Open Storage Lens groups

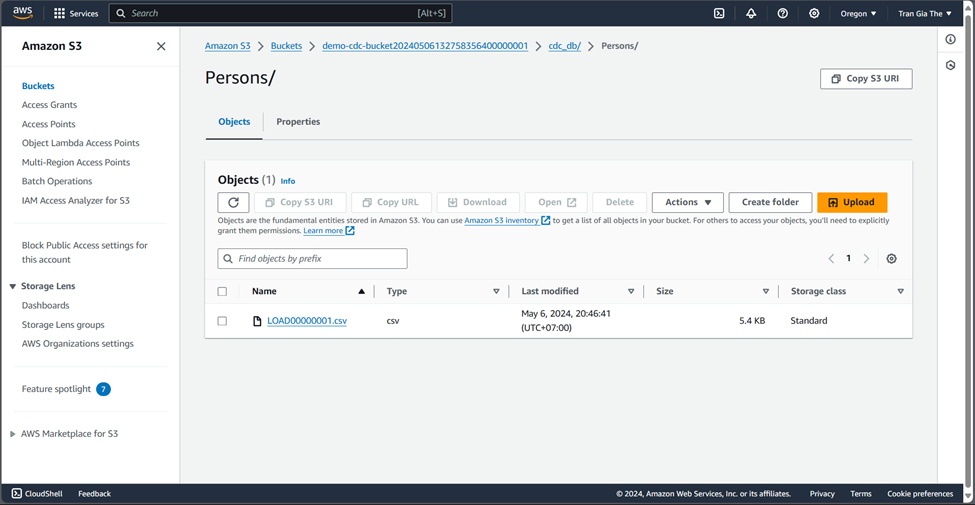tap(63, 325)
